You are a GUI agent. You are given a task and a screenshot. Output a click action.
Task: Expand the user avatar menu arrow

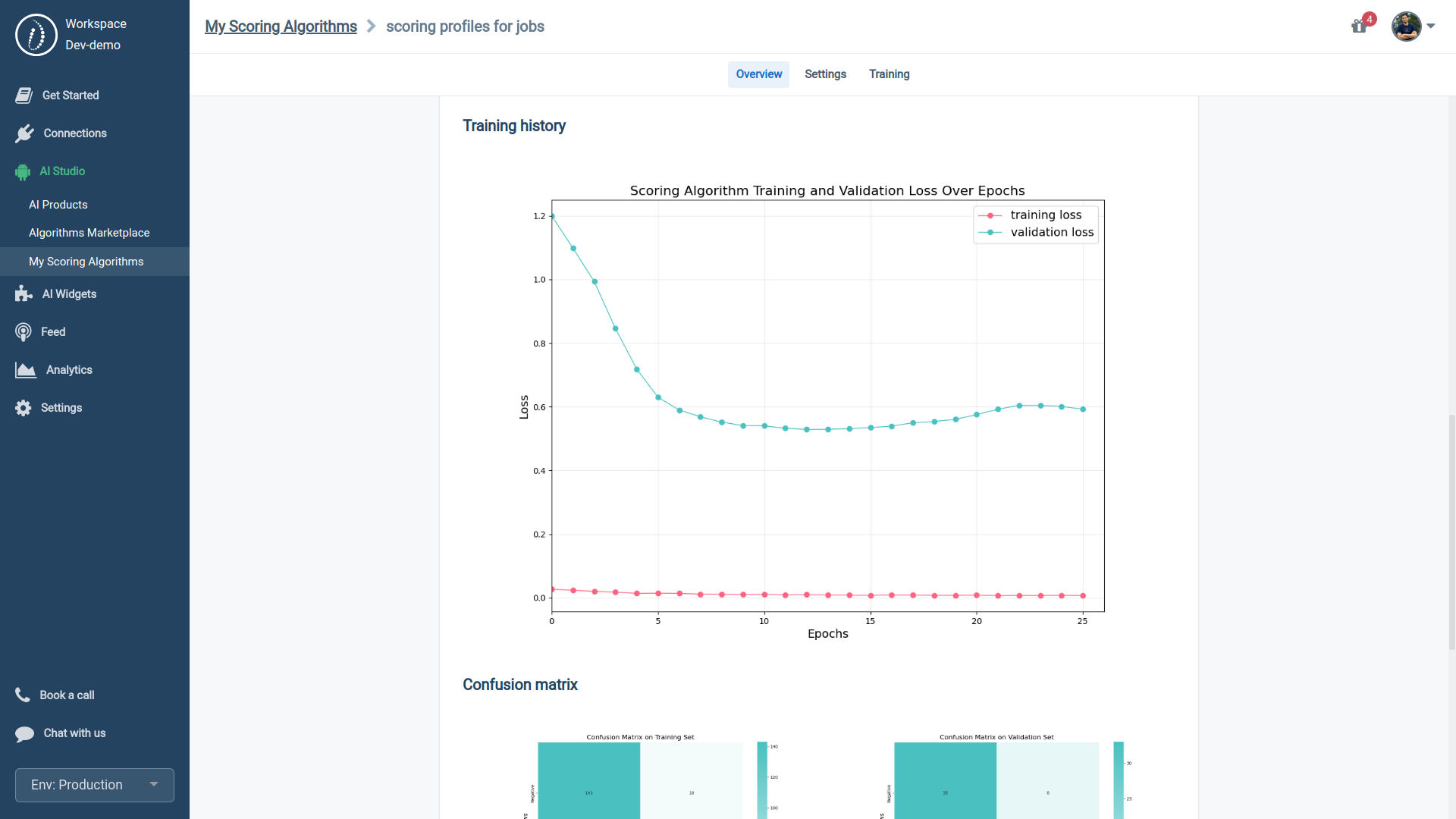(x=1431, y=27)
